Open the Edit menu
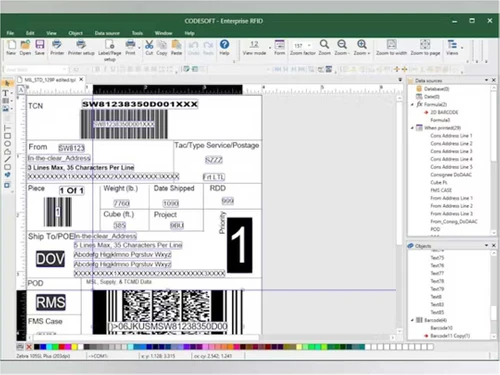 tap(30, 33)
